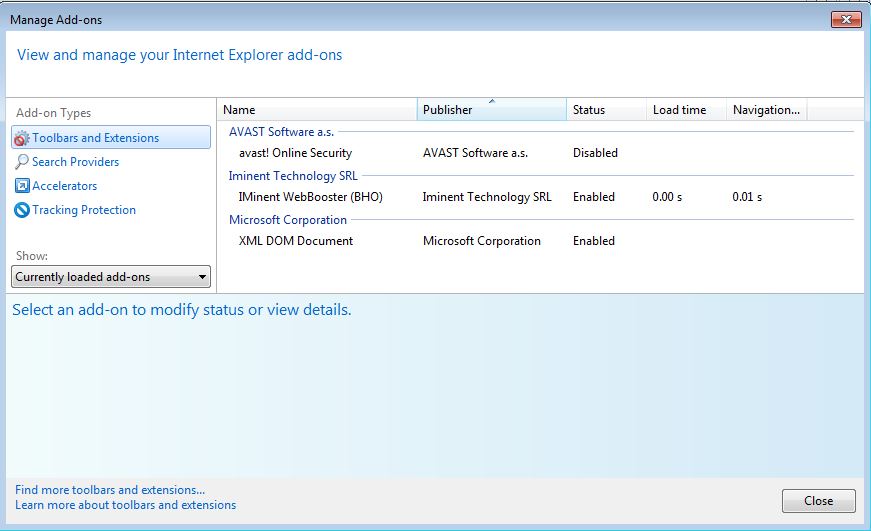Image resolution: width=871 pixels, height=531 pixels.
Task: Click Iminent Technology SRL publisher cell
Action: [x=487, y=197]
